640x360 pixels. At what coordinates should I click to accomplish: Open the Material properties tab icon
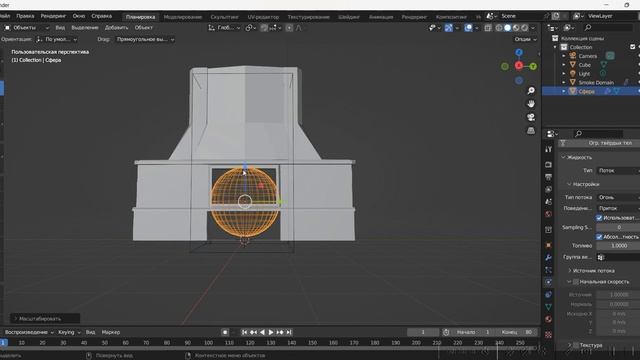click(x=548, y=319)
